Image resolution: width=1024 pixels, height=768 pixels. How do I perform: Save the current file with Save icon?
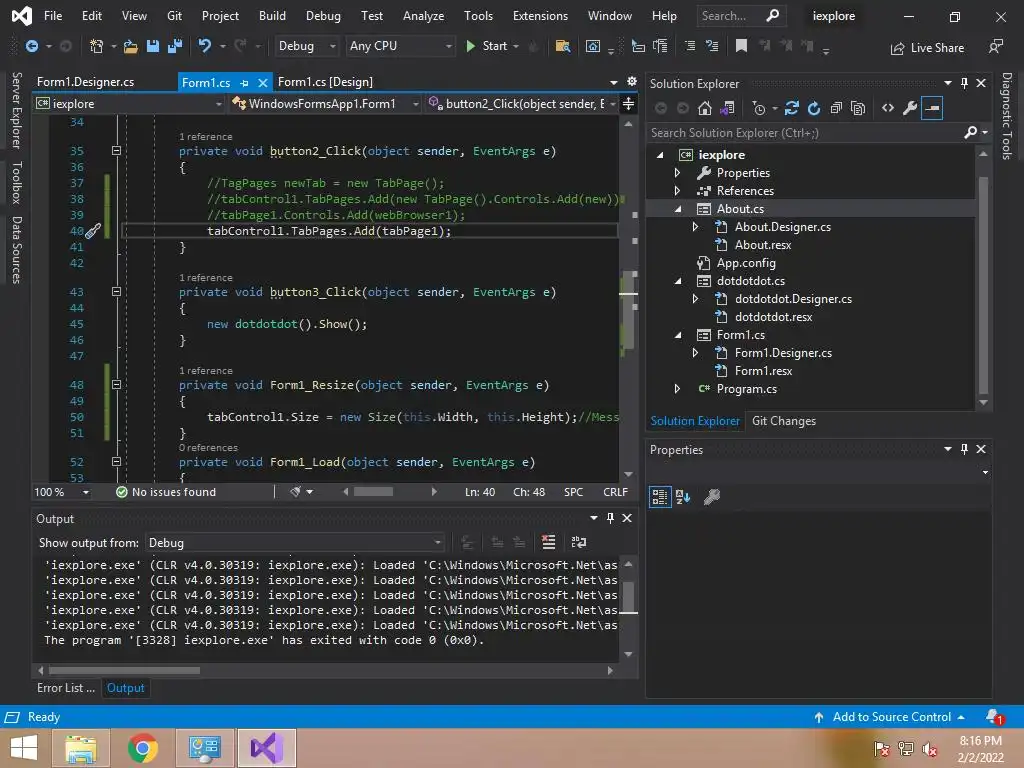coord(153,46)
